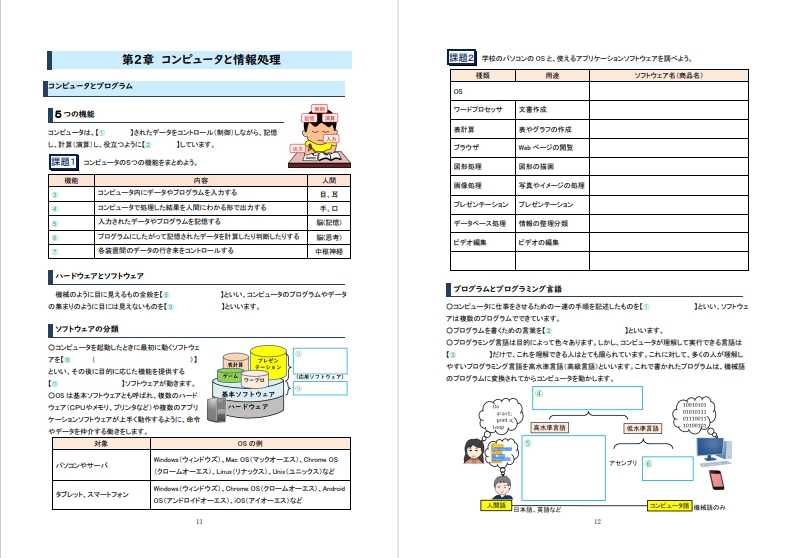Image resolution: width=794 pixels, height=558 pixels.
Task: Click the 制御 label on boy's head
Action: [319, 109]
